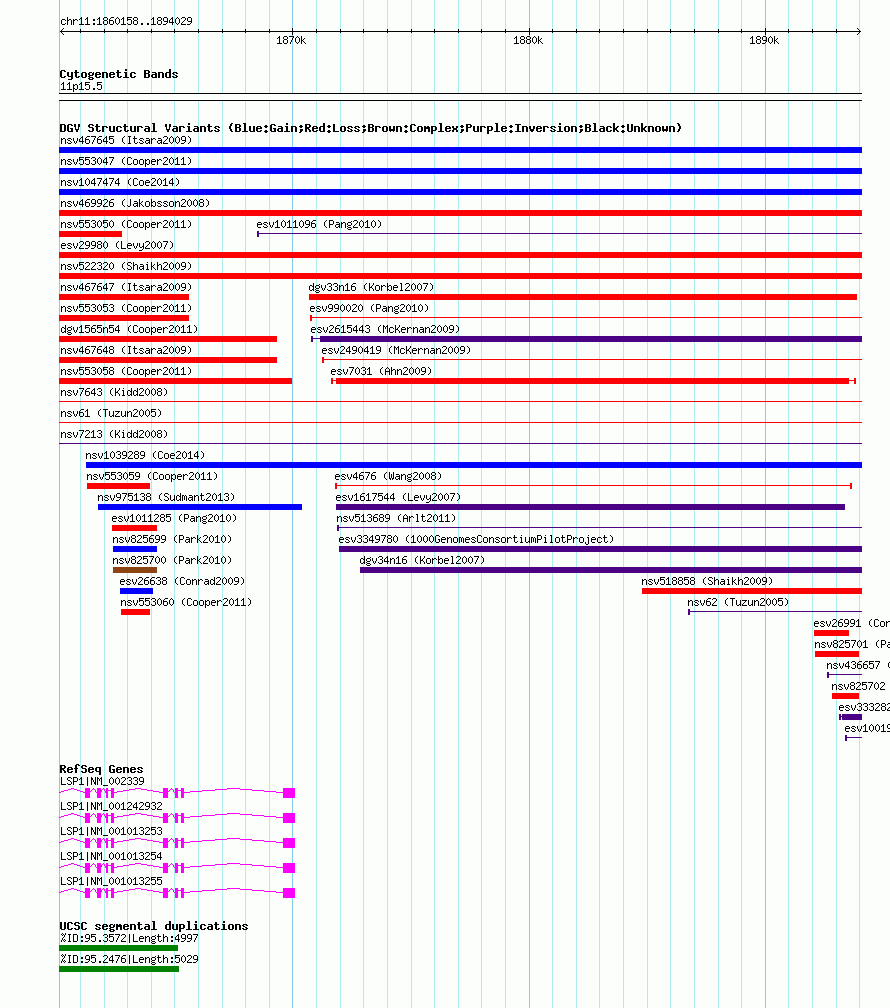Open the esv2490419 (McKernan2009) label

click(396, 350)
